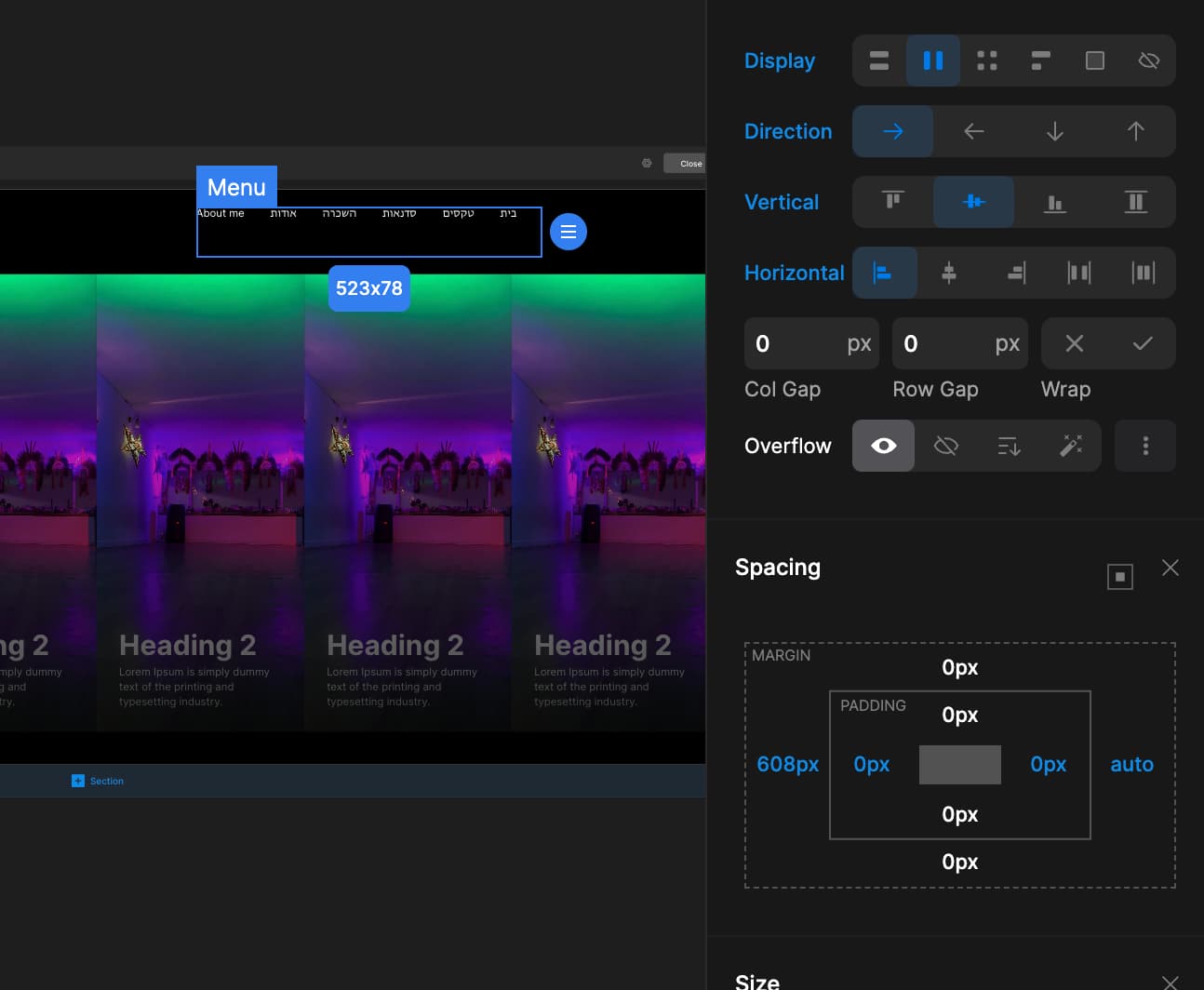1204x990 pixels.
Task: Choose the grid display icon
Action: click(987, 60)
